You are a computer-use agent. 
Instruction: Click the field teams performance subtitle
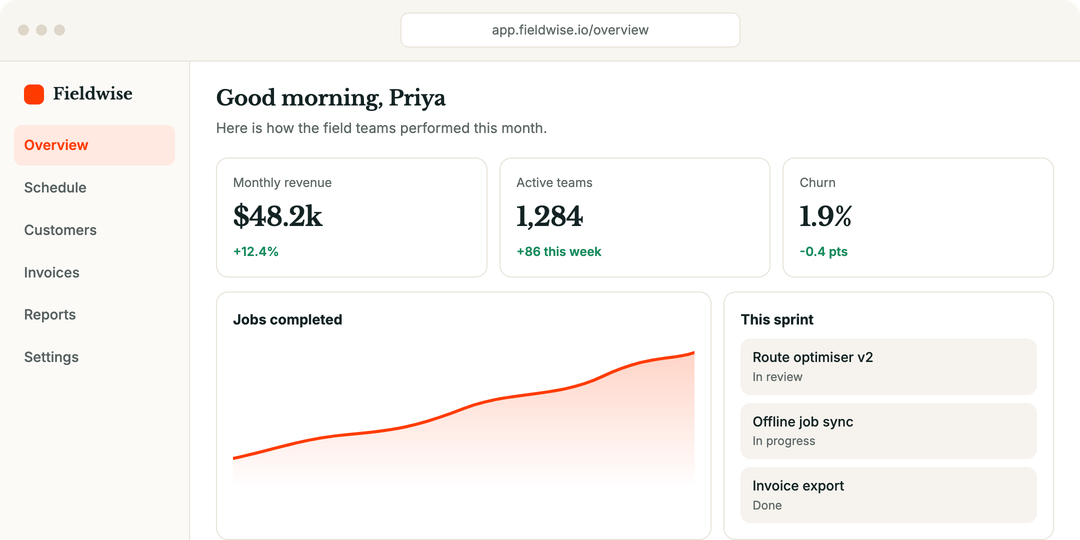[x=382, y=128]
